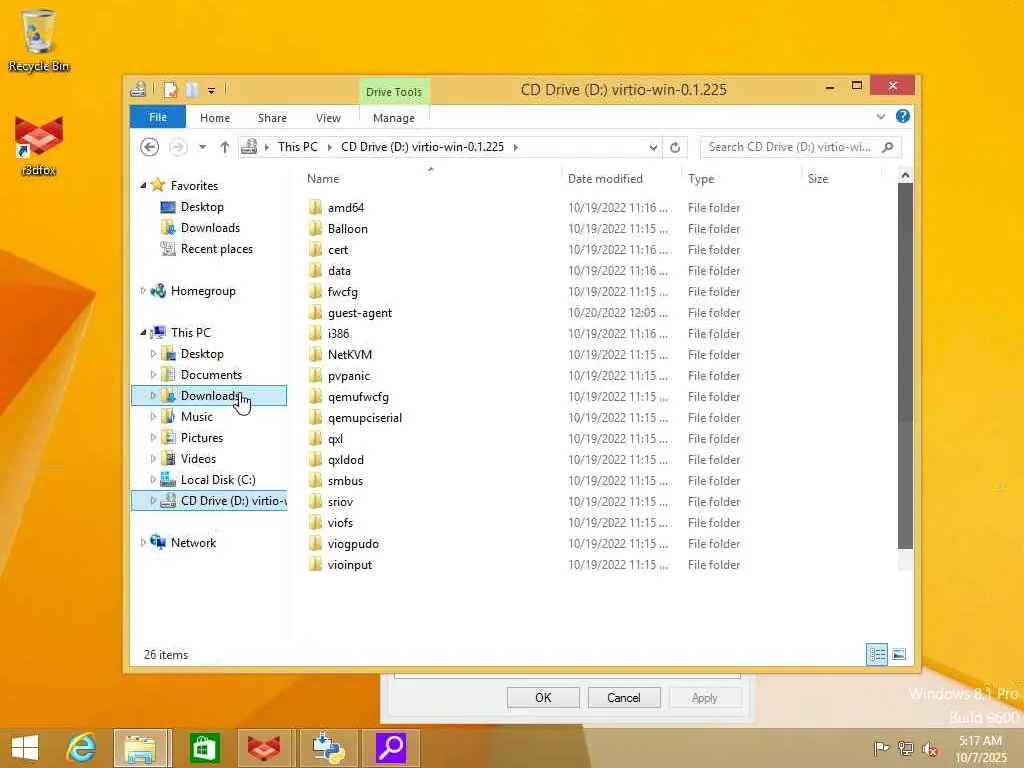The image size is (1024, 768).
Task: Select the NetKVM folder icon
Action: [x=315, y=355]
